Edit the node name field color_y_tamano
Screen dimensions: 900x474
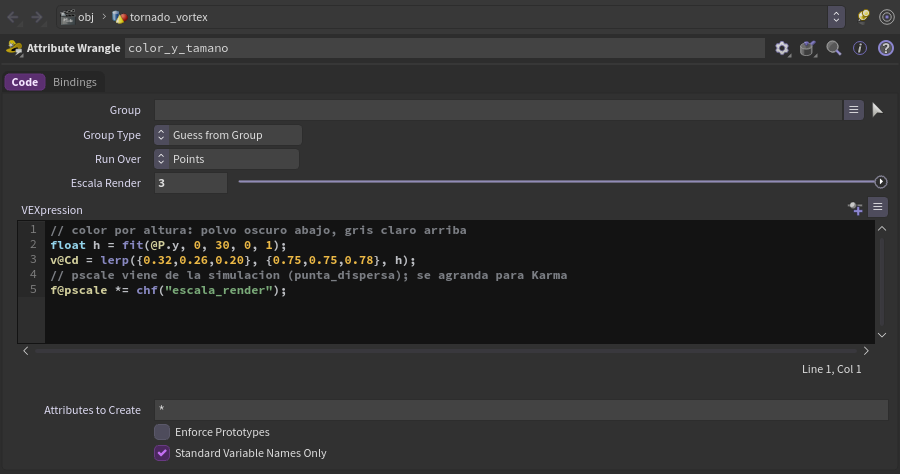[x=445, y=48]
